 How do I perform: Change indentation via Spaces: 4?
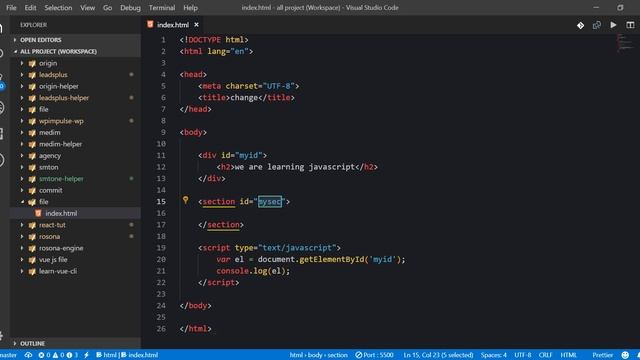pyautogui.click(x=493, y=355)
